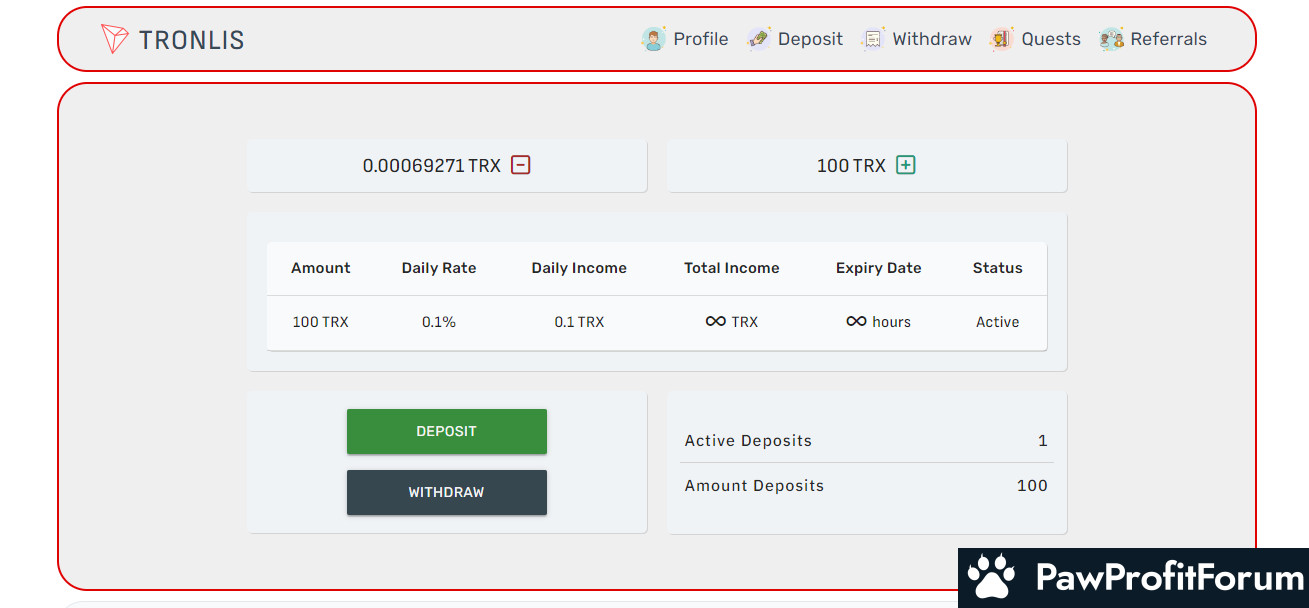
Task: Click the red minus icon beside balance
Action: pyautogui.click(x=520, y=165)
